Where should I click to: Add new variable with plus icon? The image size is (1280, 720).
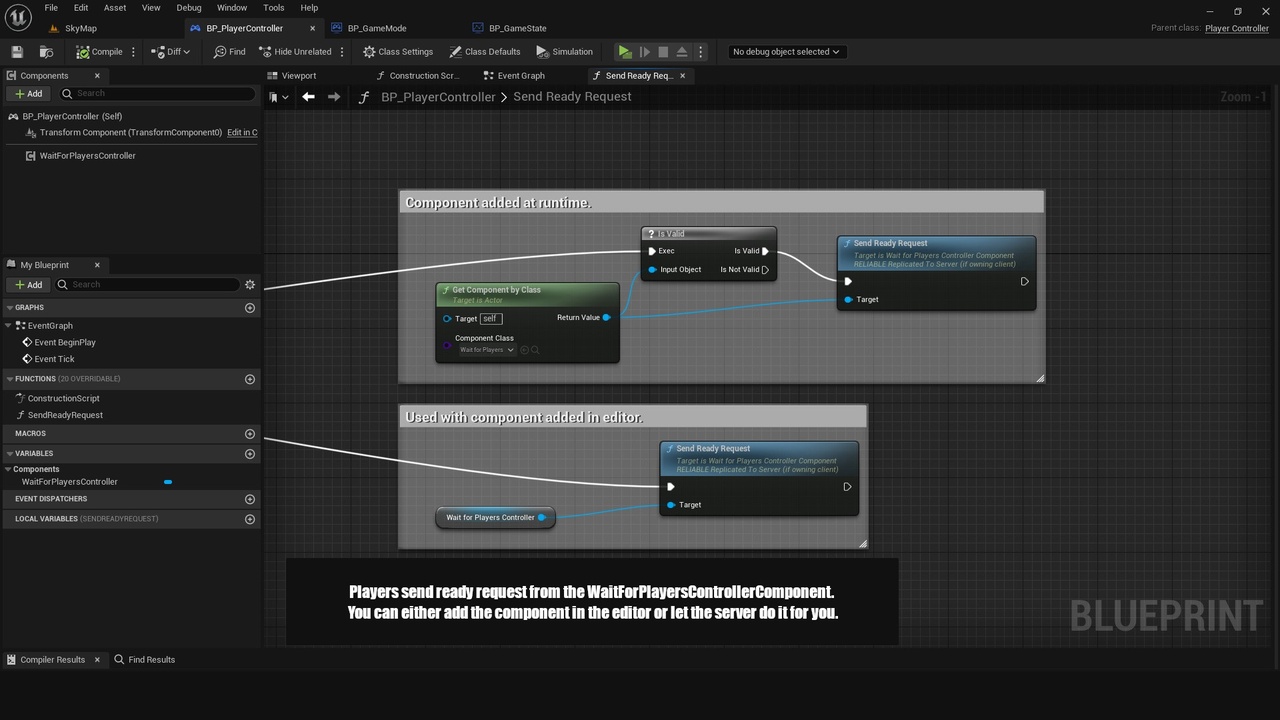click(x=250, y=454)
